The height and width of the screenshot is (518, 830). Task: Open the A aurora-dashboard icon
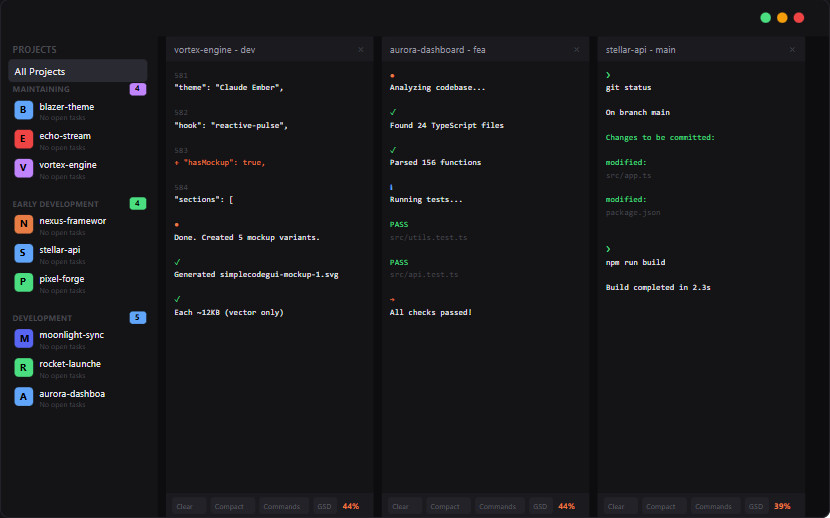[x=23, y=397]
